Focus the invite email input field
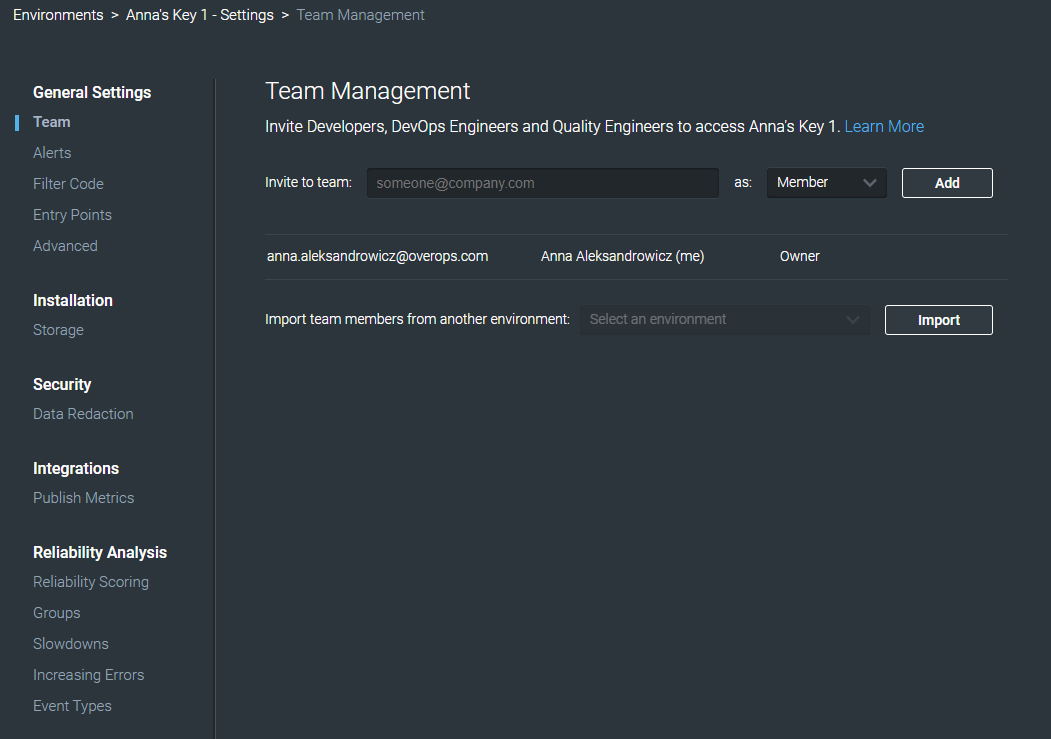Viewport: 1051px width, 739px height. coord(543,183)
